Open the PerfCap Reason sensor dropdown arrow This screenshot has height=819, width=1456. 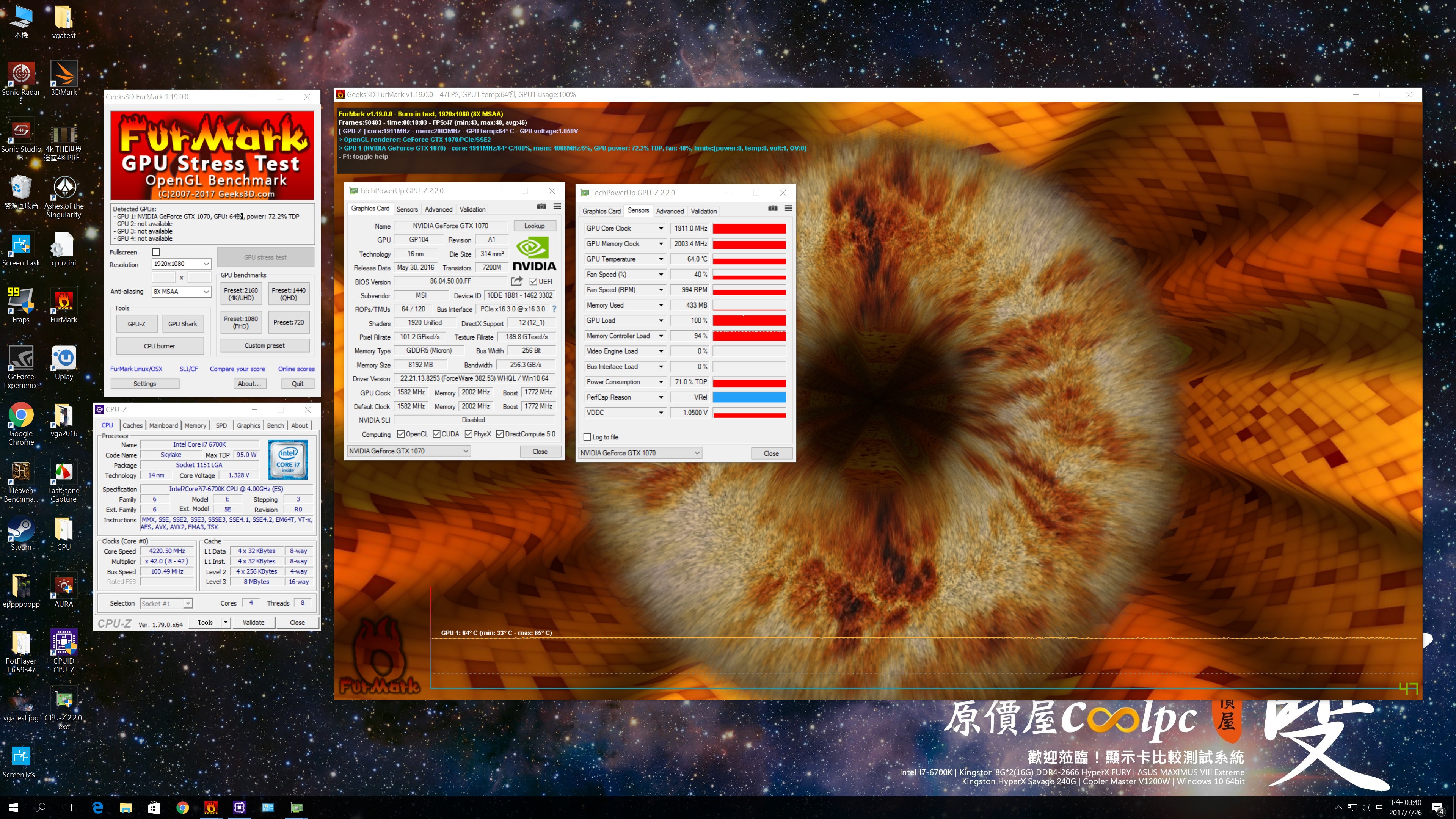tap(661, 397)
